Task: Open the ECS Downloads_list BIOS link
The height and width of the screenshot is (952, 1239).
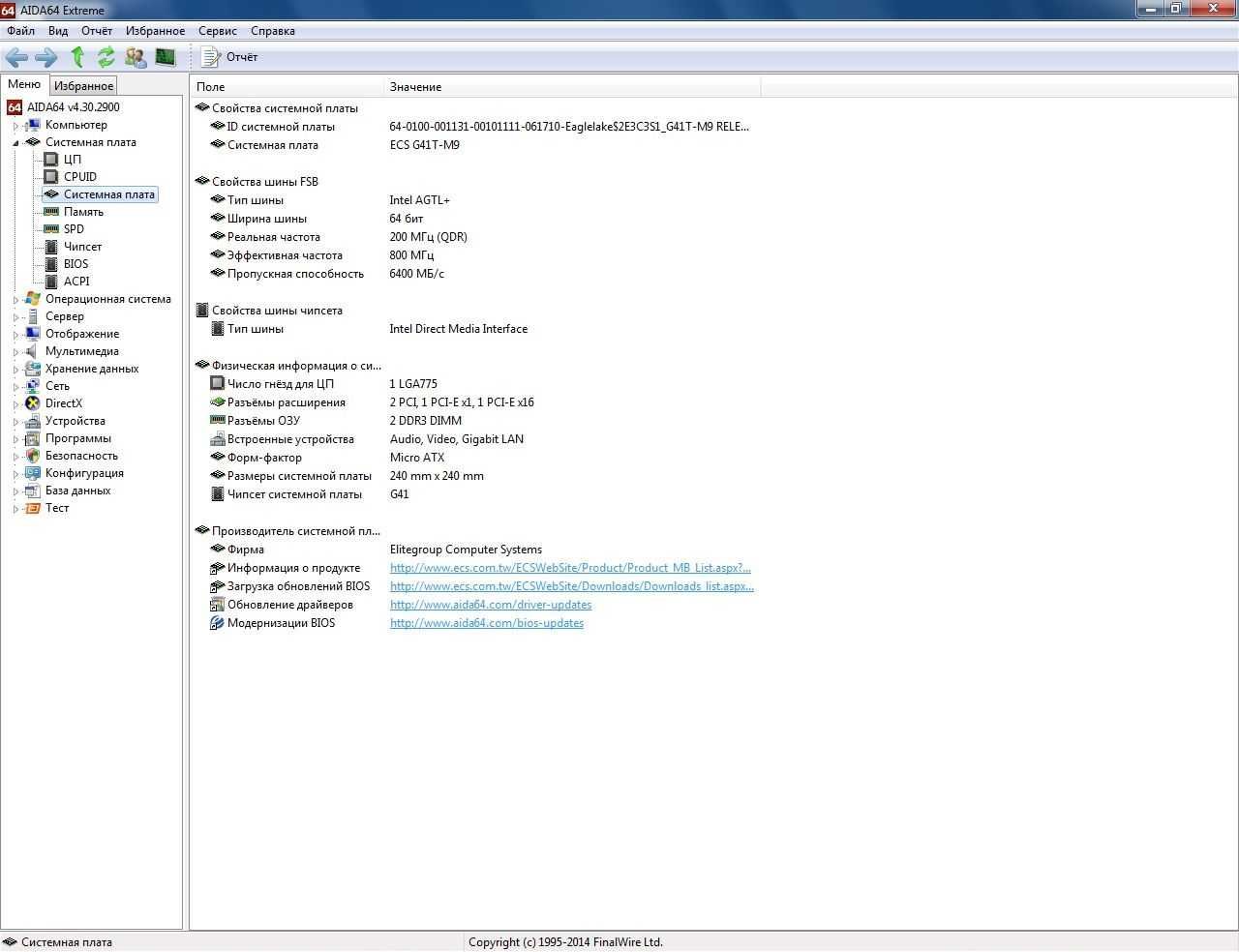Action: [572, 586]
